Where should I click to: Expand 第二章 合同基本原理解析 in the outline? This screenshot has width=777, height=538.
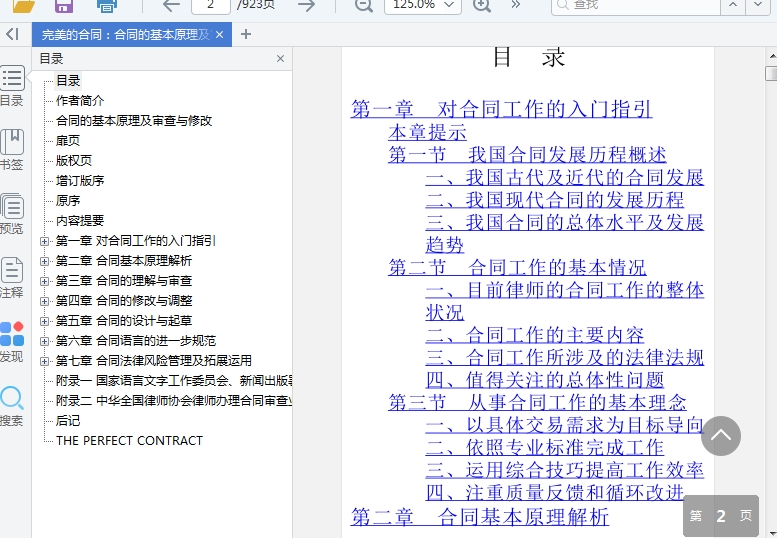coord(45,261)
